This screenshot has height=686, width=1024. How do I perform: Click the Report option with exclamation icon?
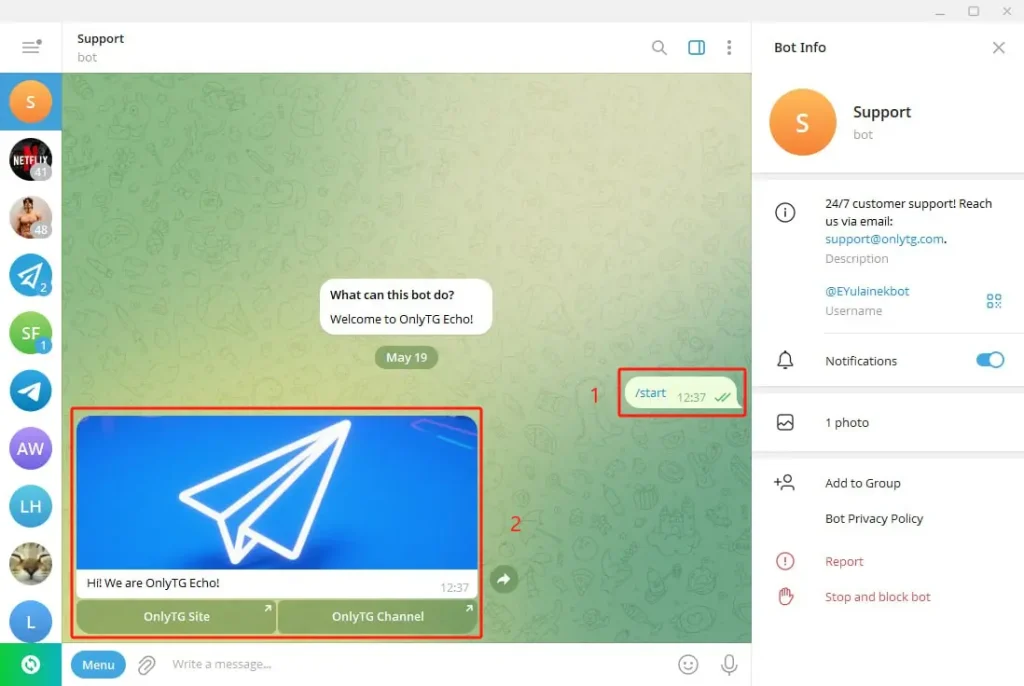coord(845,561)
